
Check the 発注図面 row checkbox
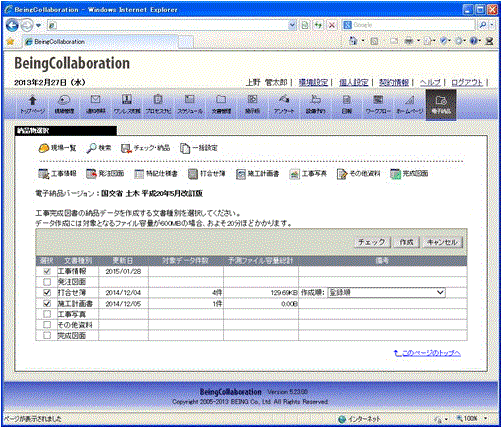tap(47, 282)
